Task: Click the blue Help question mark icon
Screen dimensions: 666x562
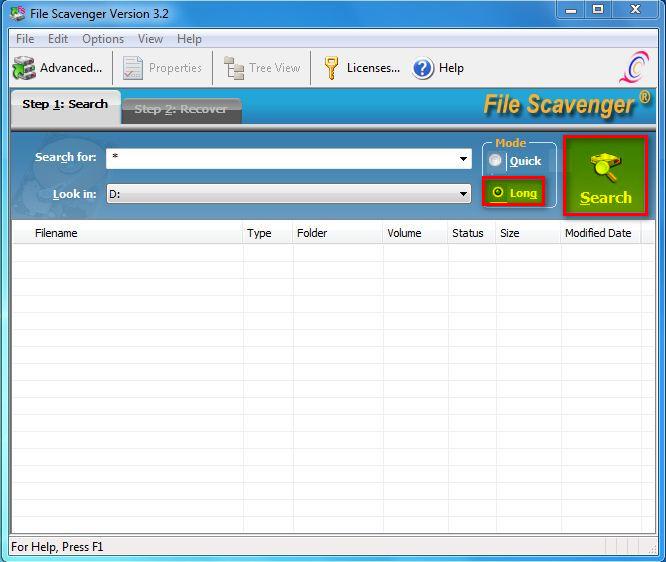Action: (x=423, y=68)
